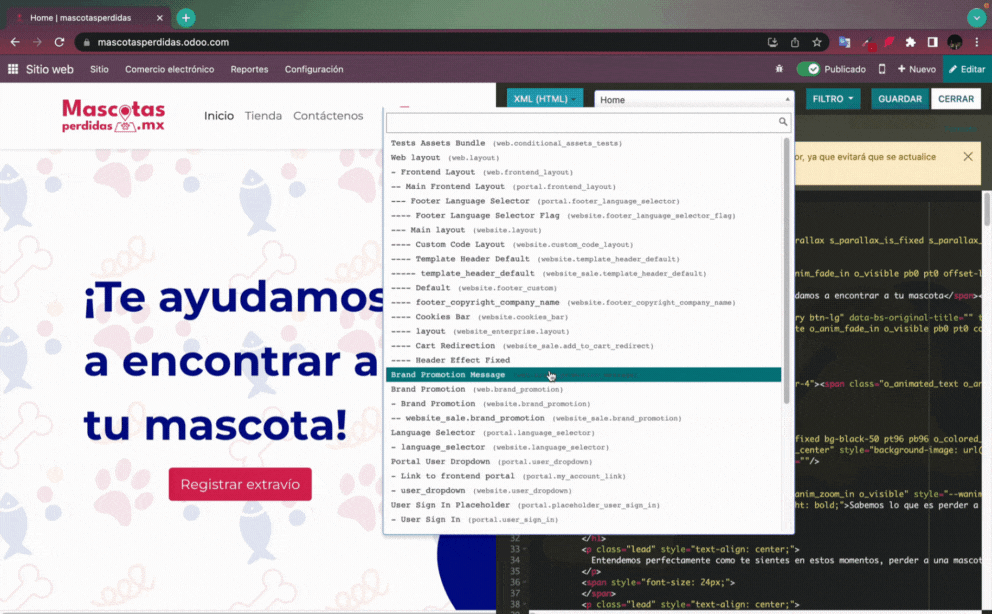Switch to mobile preview icon
Viewport: 992px width, 614px height.
882,69
